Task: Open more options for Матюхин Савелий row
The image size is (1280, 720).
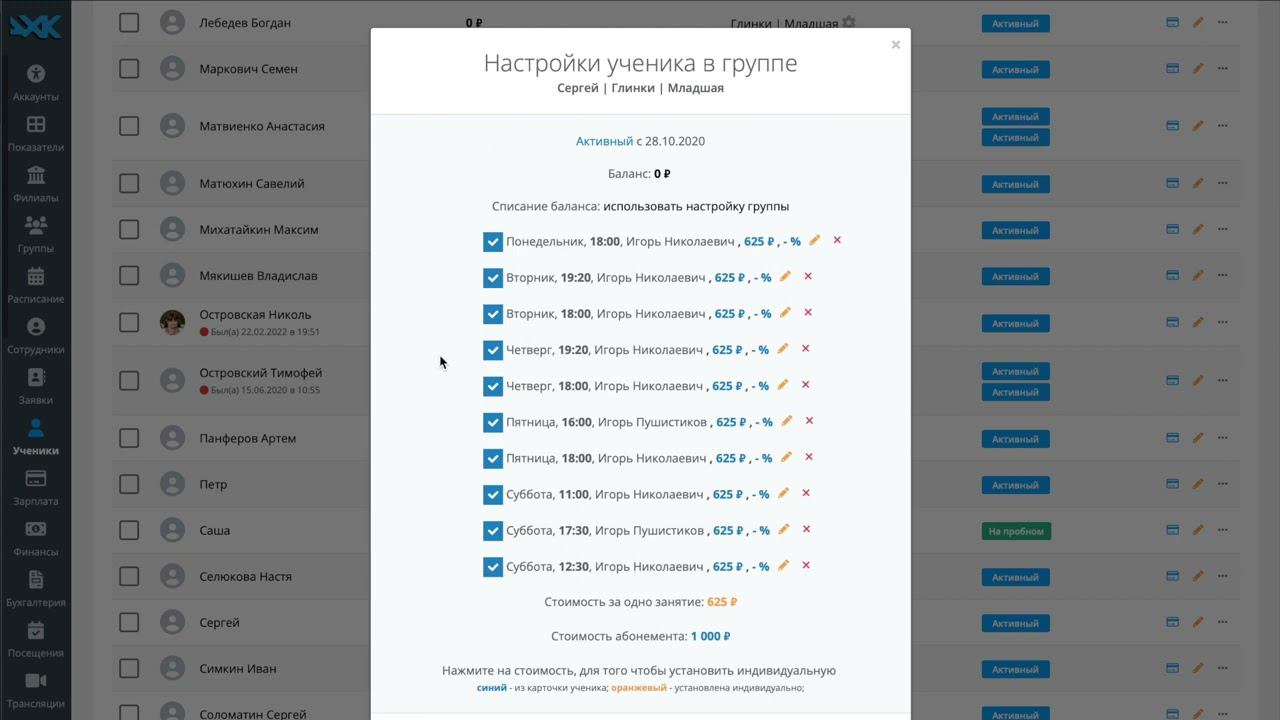Action: pyautogui.click(x=1222, y=183)
